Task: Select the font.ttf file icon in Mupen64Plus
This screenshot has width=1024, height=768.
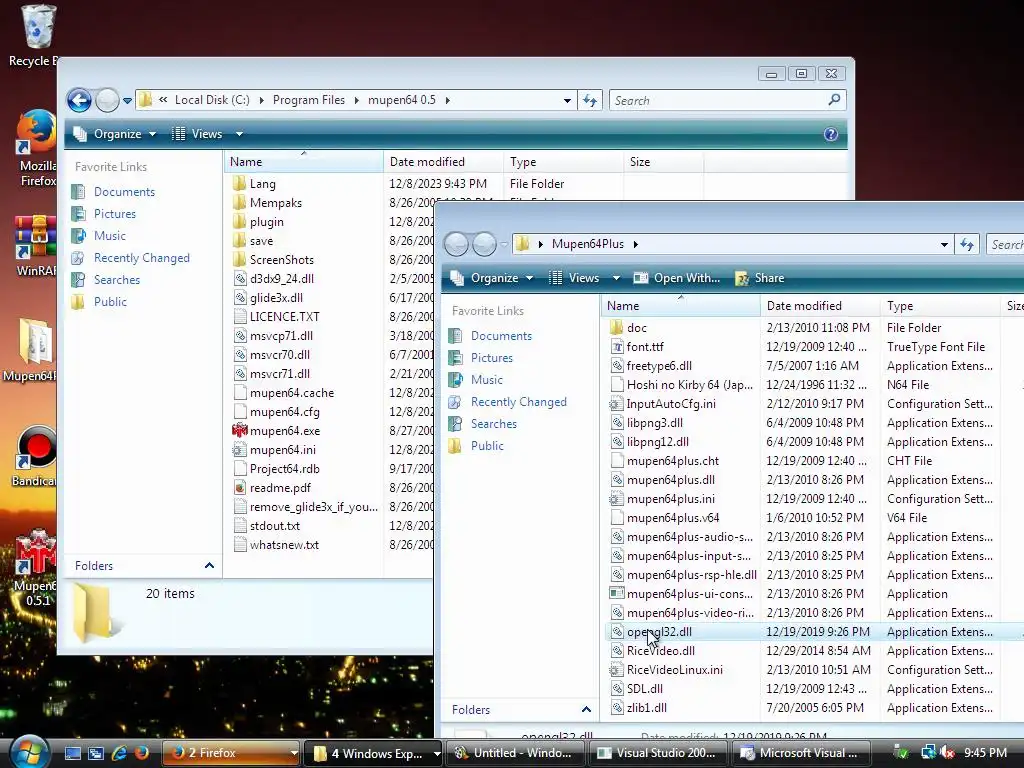Action: [616, 347]
